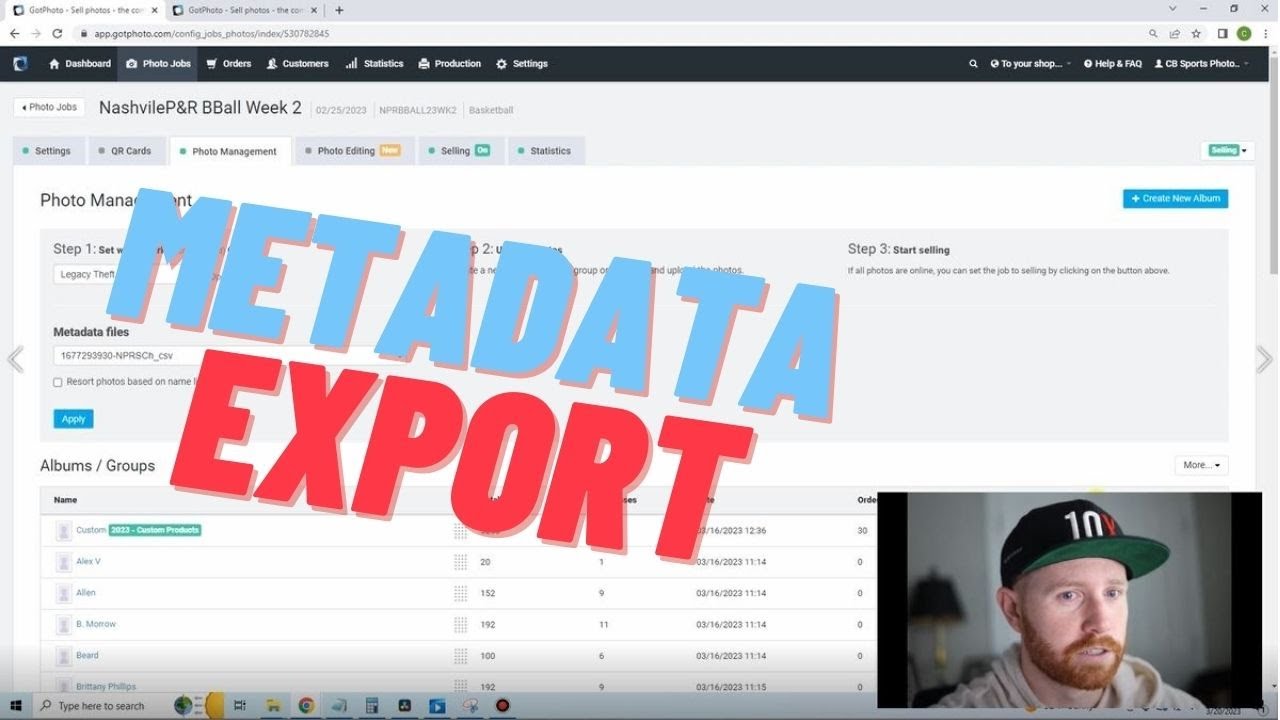The width and height of the screenshot is (1280, 720).
Task: Toggle Resort photos based on name checkbox
Action: [x=57, y=382]
